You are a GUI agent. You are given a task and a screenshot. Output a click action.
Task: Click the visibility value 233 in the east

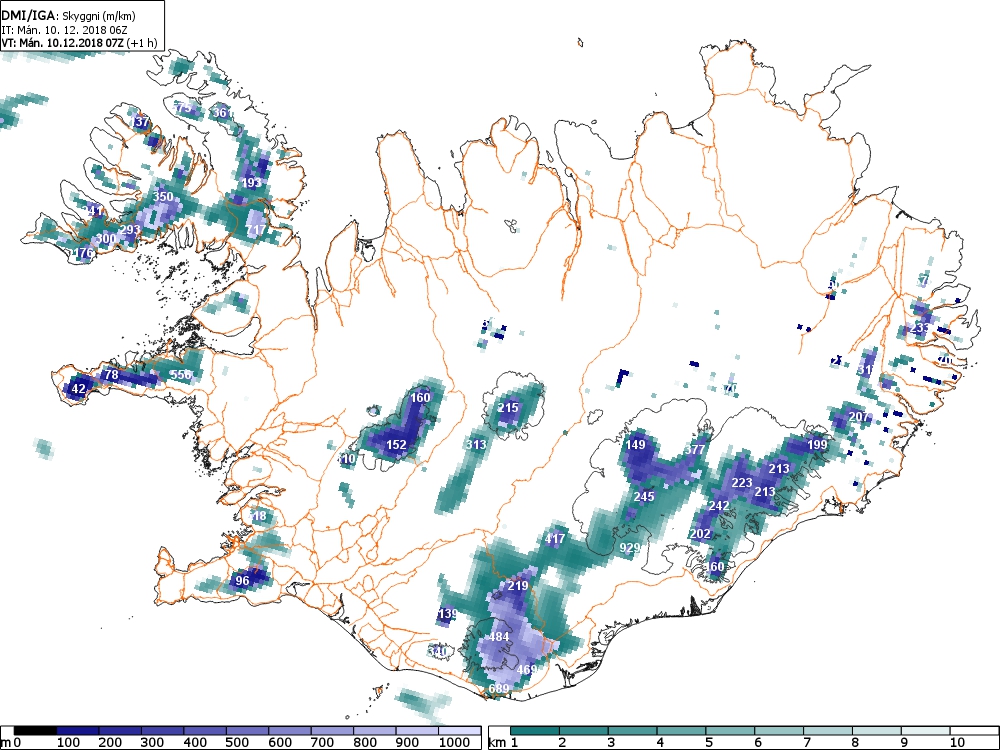tap(920, 328)
